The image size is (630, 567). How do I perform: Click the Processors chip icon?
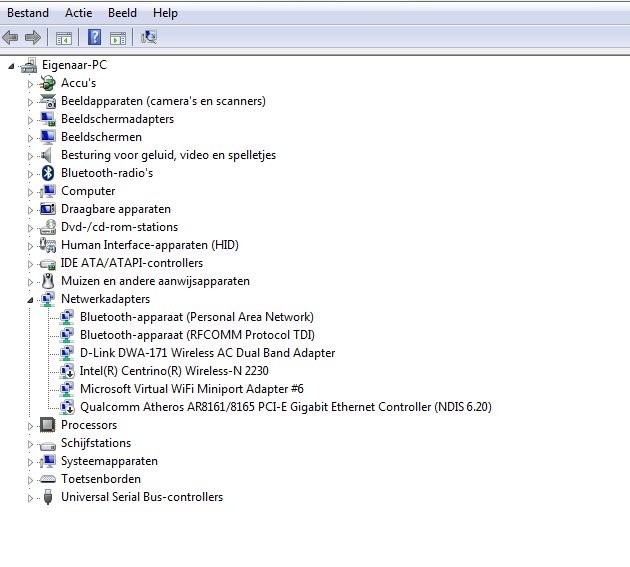pyautogui.click(x=48, y=425)
